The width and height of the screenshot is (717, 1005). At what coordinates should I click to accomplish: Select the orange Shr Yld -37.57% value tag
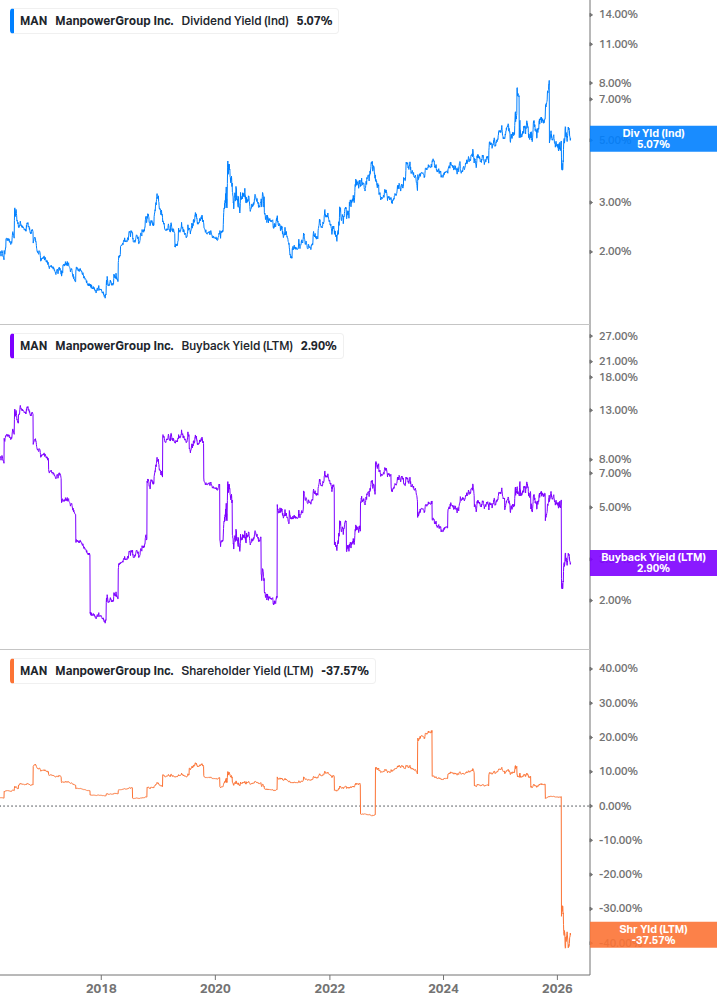pyautogui.click(x=653, y=935)
